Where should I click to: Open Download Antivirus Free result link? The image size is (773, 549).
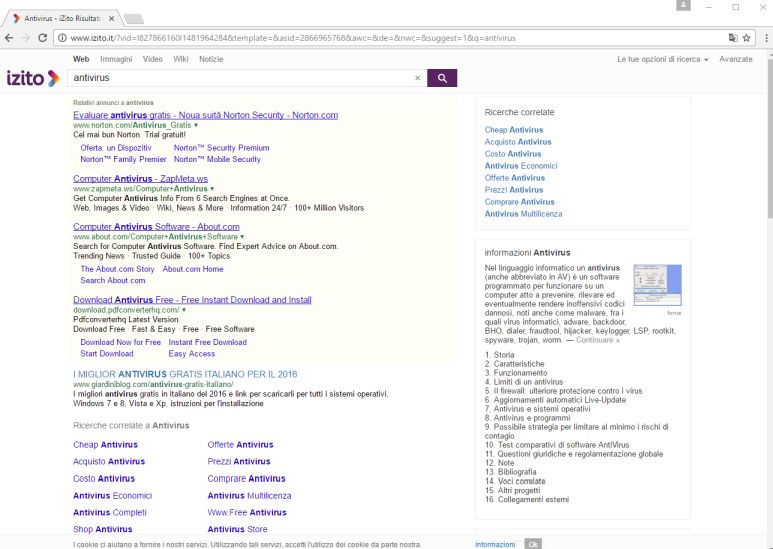[192, 300]
